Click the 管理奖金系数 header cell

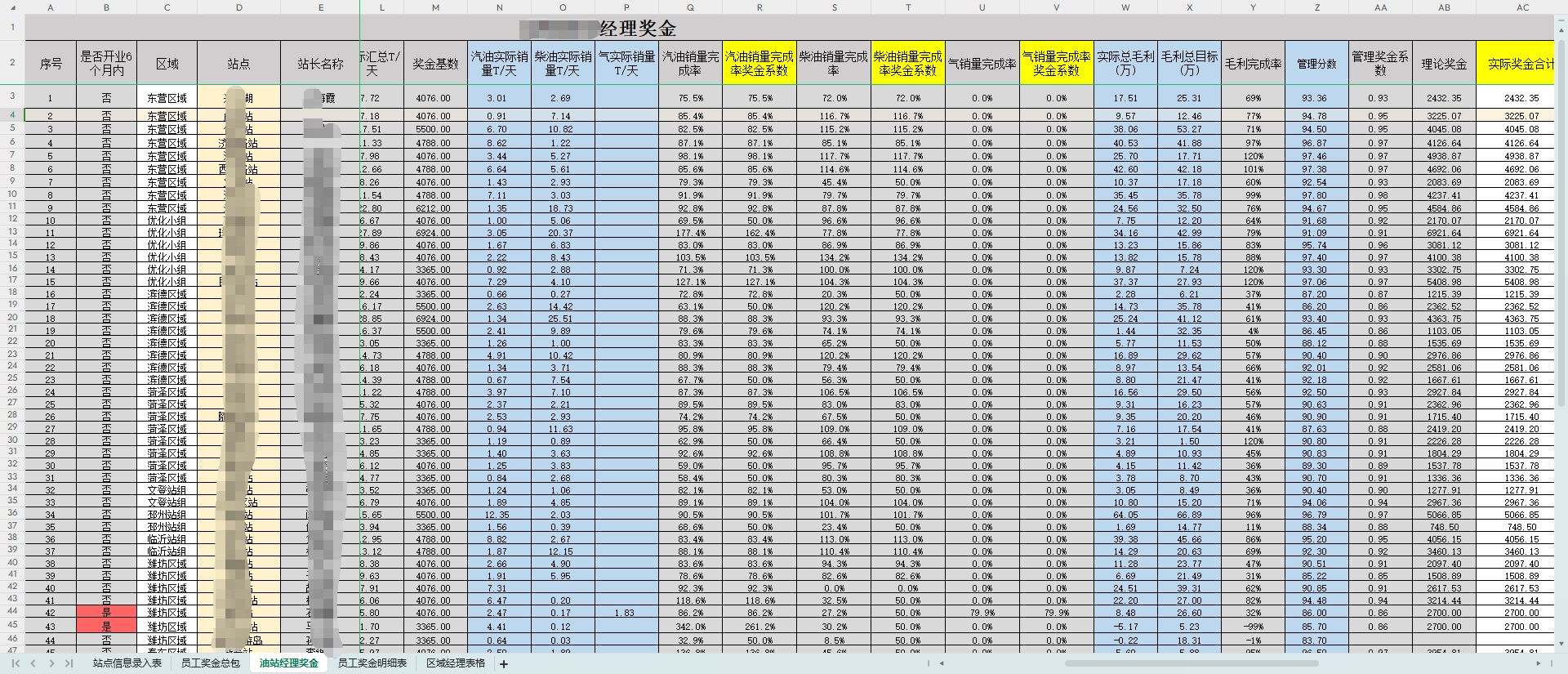click(x=1380, y=64)
